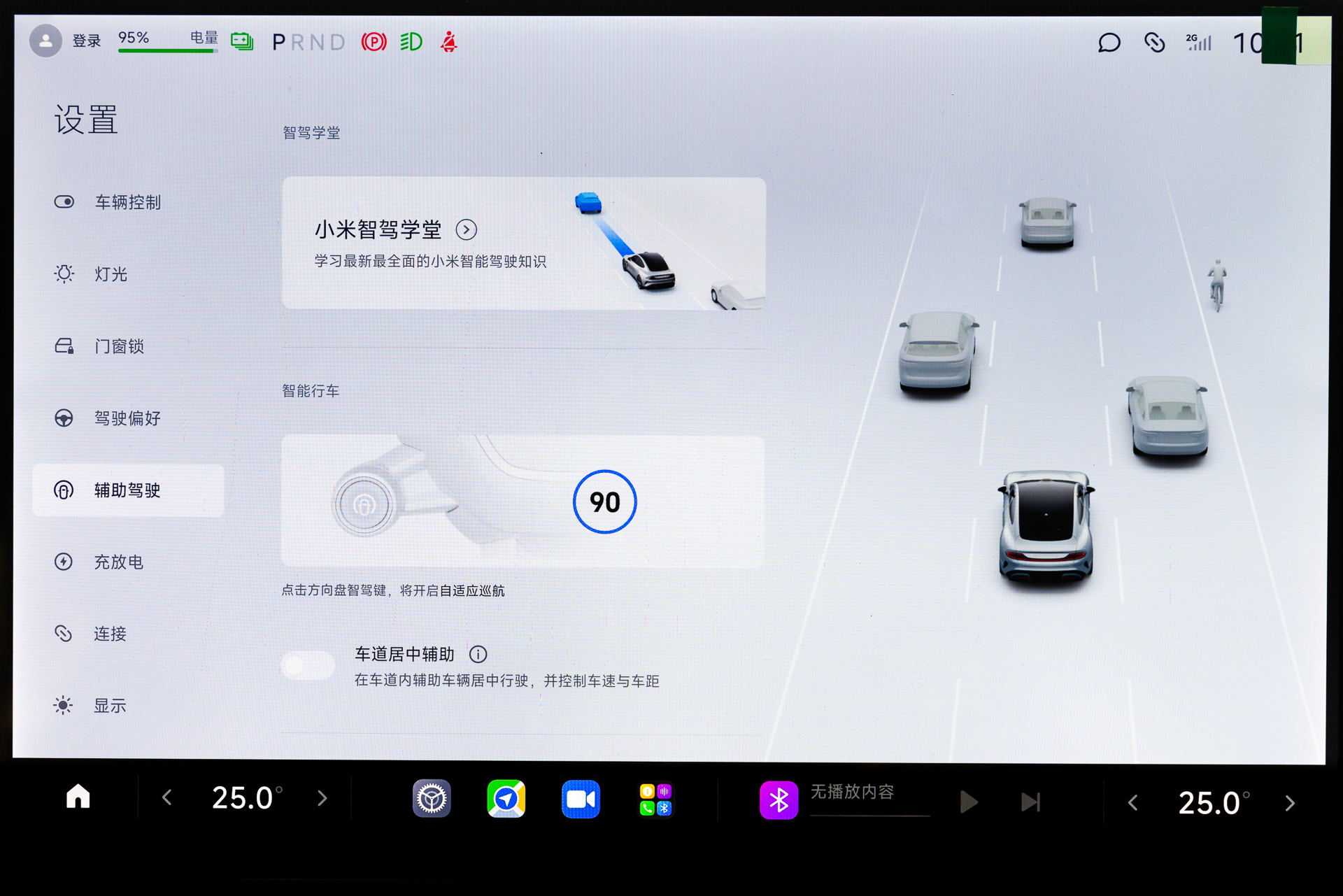Tap the Bluetooth media source icon
The width and height of the screenshot is (1343, 896).
779,800
